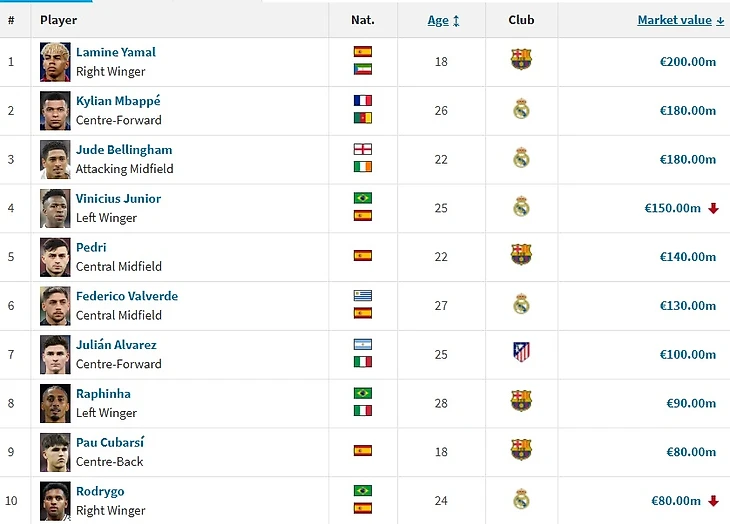Open Federico Valverde's profile link
The image size is (730, 524).
pos(127,296)
